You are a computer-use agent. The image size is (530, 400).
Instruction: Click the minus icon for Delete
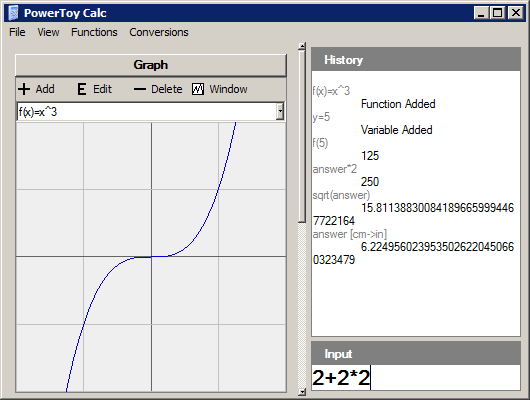(140, 89)
